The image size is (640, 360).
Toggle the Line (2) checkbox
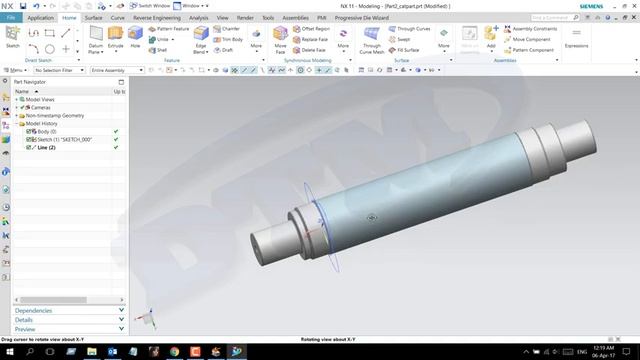tap(28, 148)
